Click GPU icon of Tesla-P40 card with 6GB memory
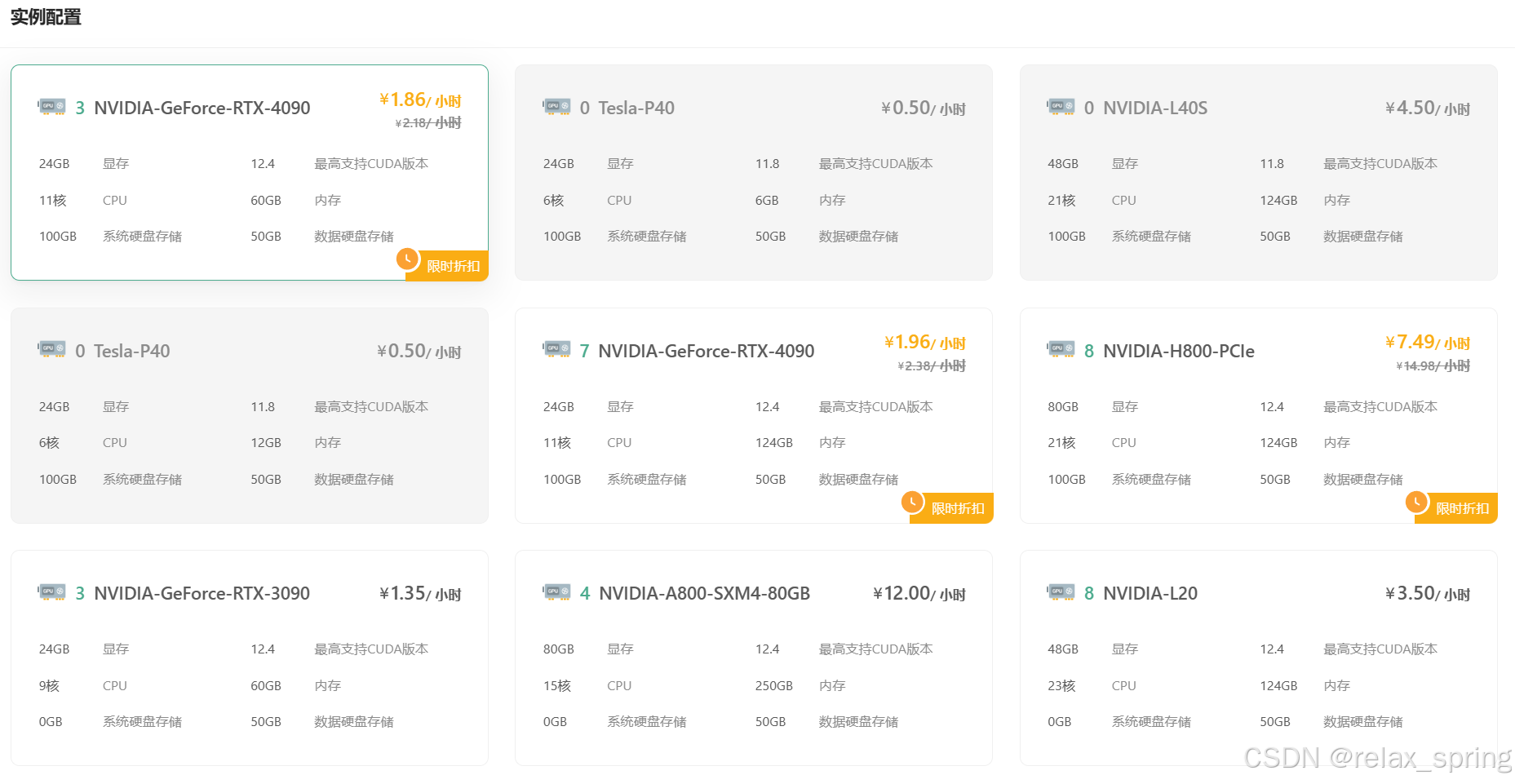Viewport: 1515px width, 784px height. [x=556, y=107]
